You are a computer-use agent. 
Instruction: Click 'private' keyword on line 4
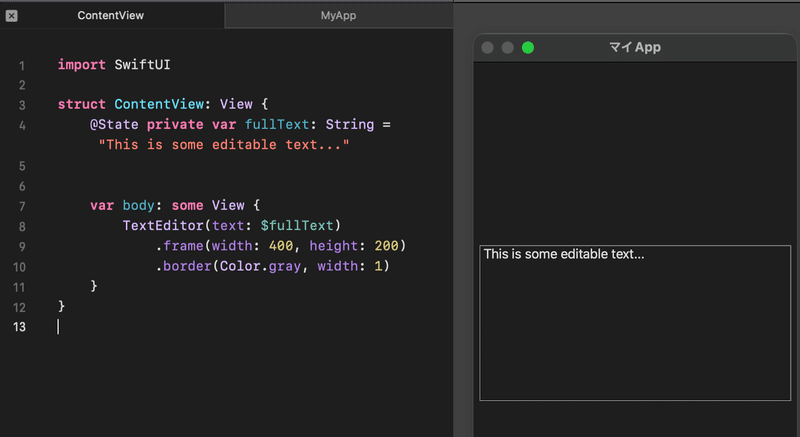click(x=175, y=124)
